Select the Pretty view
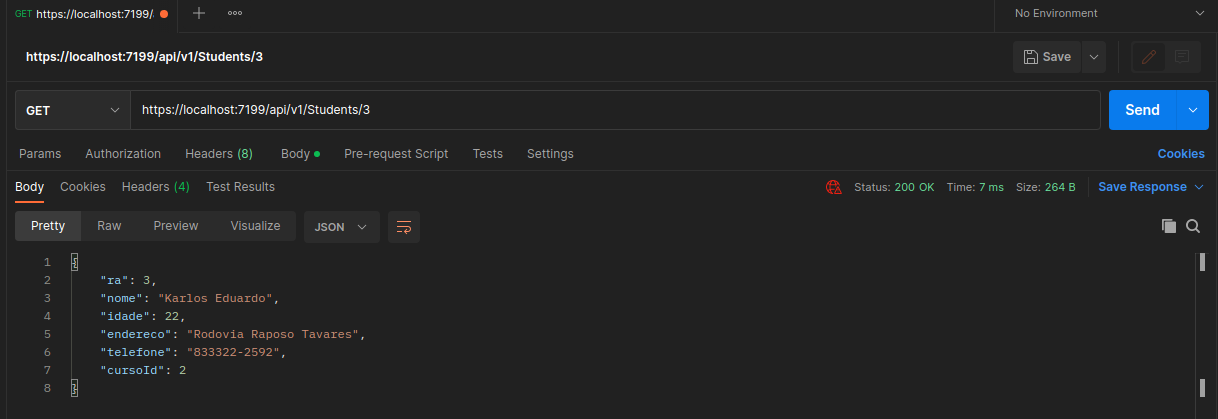The height and width of the screenshot is (419, 1218). 48,226
